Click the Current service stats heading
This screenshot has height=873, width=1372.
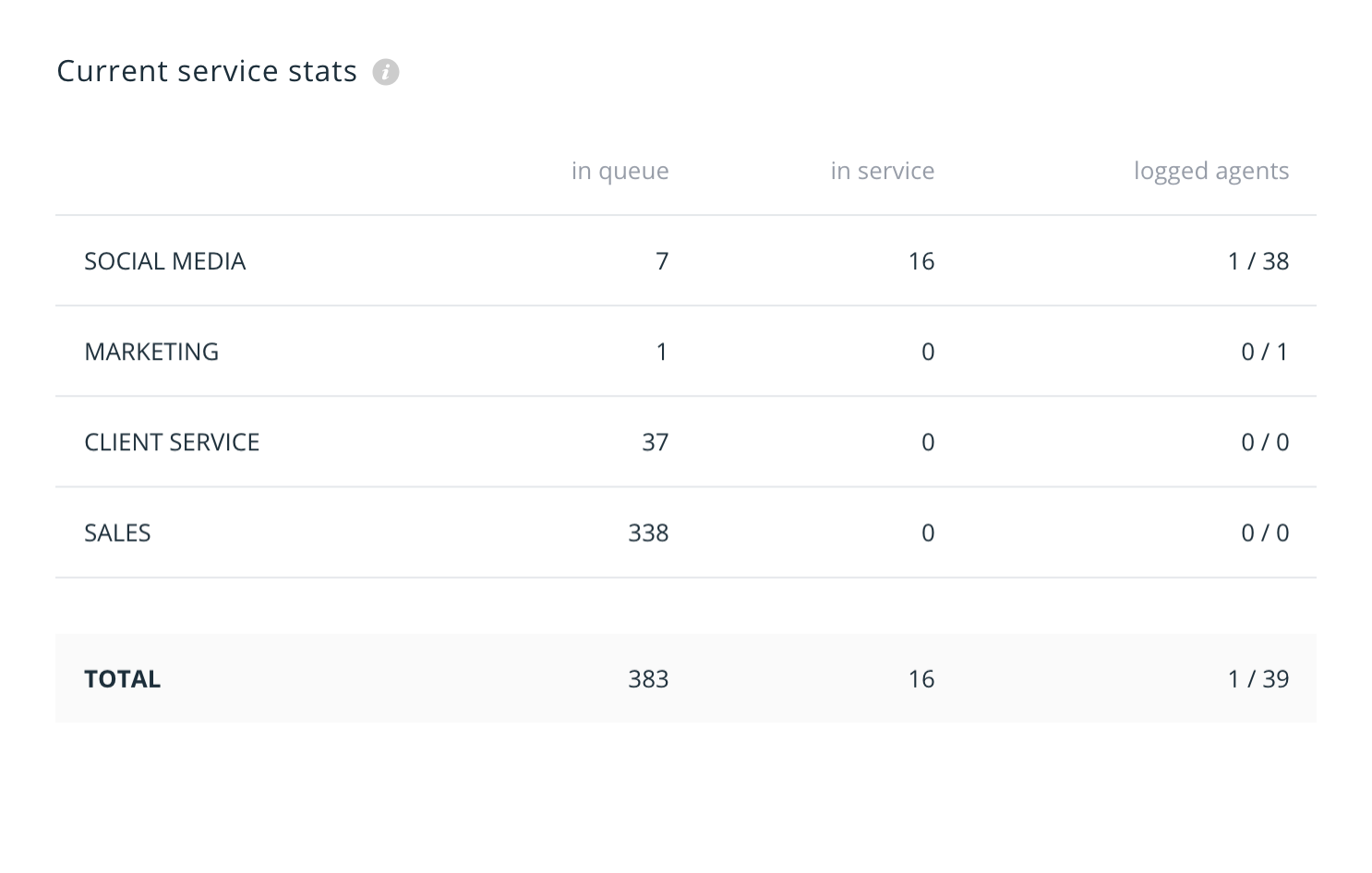208,71
